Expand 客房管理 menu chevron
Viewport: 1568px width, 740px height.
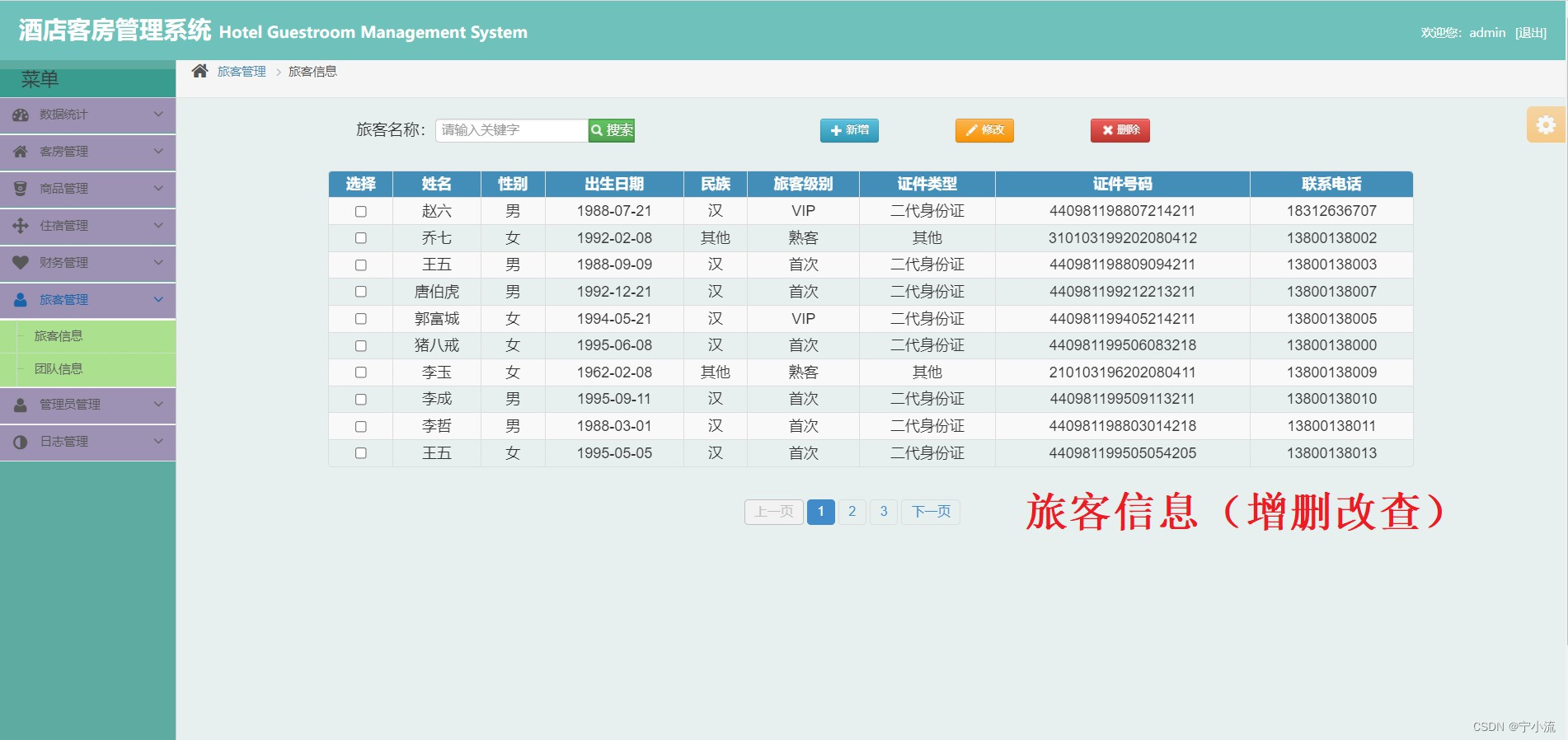158,152
